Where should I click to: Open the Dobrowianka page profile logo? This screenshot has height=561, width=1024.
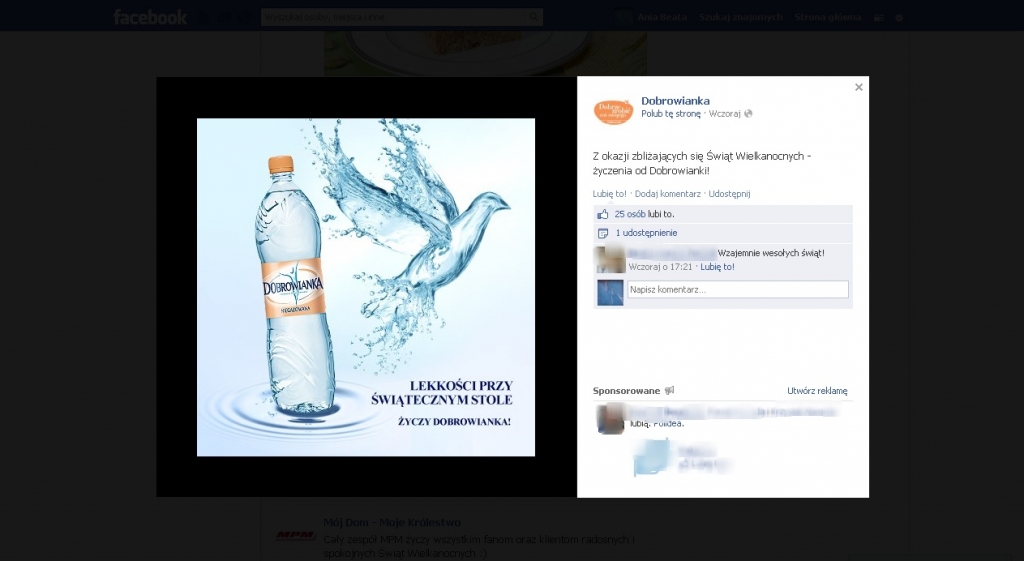613,111
